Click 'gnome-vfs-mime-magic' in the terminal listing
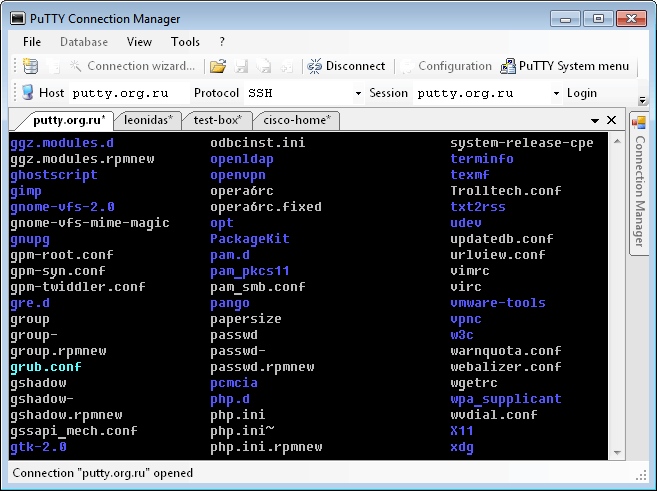Image resolution: width=657 pixels, height=491 pixels. point(90,223)
